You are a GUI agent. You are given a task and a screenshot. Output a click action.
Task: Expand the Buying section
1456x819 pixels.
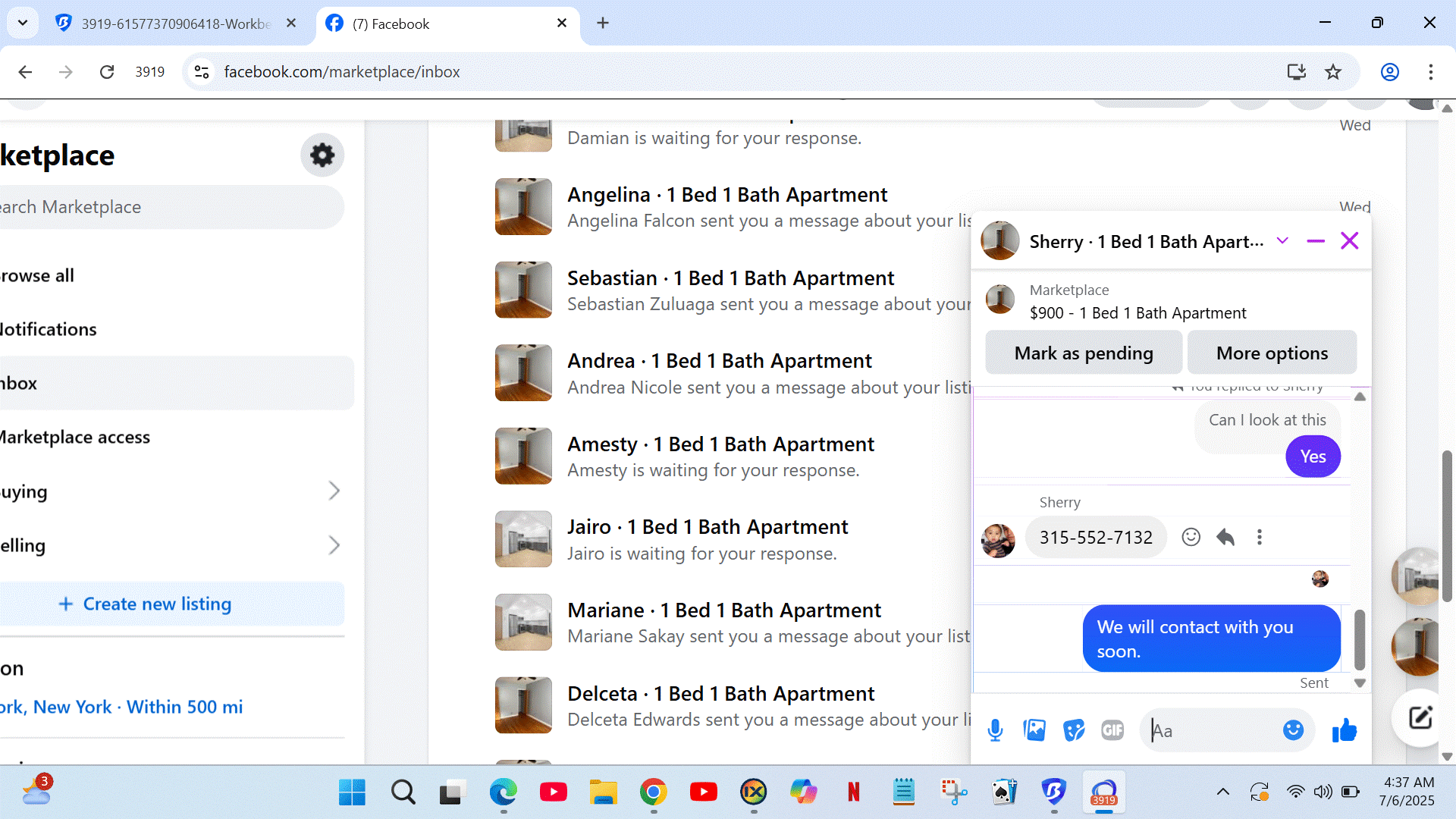(334, 491)
